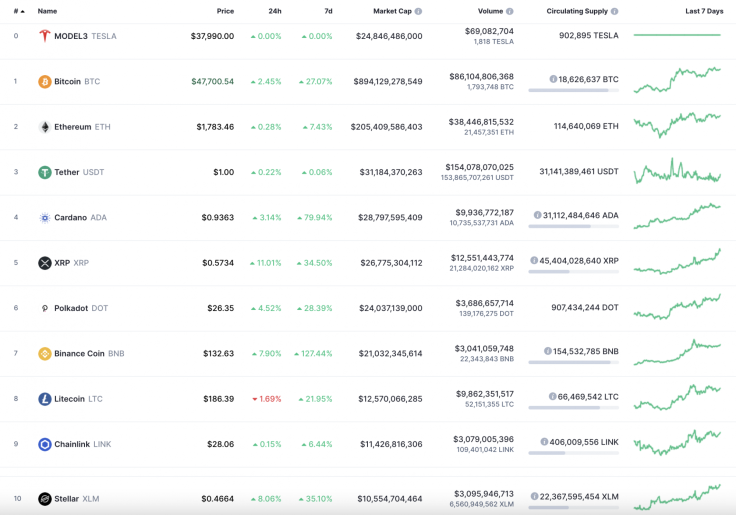Click Cardano's 79.94% 7d change
This screenshot has height=515, width=736.
314,218
